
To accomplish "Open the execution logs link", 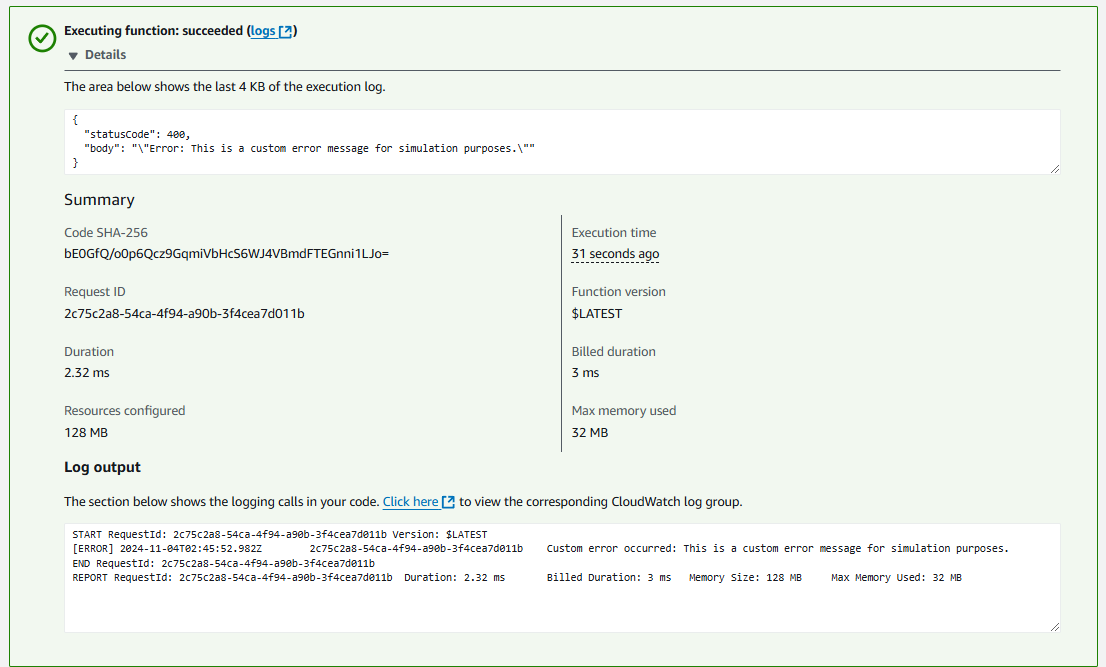I will [x=263, y=31].
